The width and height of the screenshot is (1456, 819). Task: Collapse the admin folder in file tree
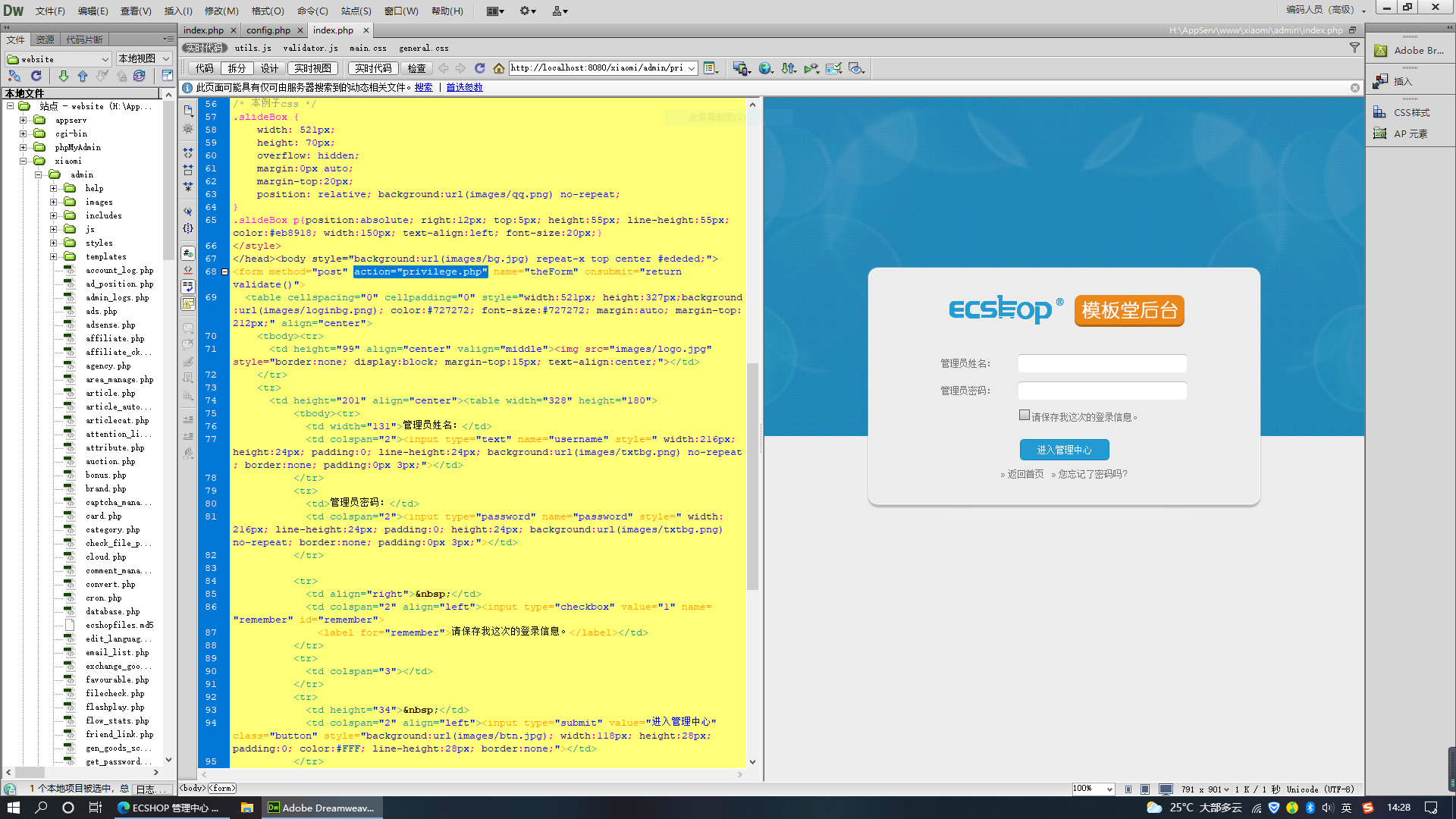(39, 174)
